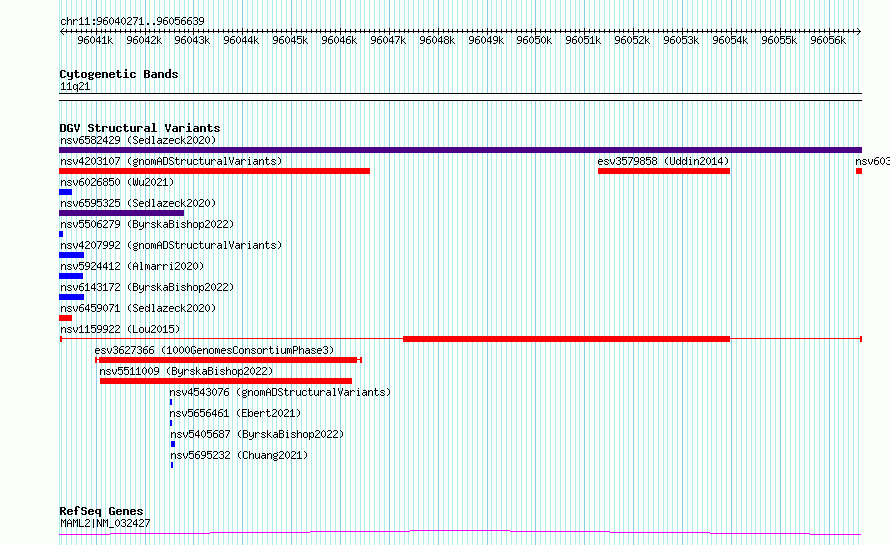Click the MAML2|NM_032427 gene label

tap(105, 523)
